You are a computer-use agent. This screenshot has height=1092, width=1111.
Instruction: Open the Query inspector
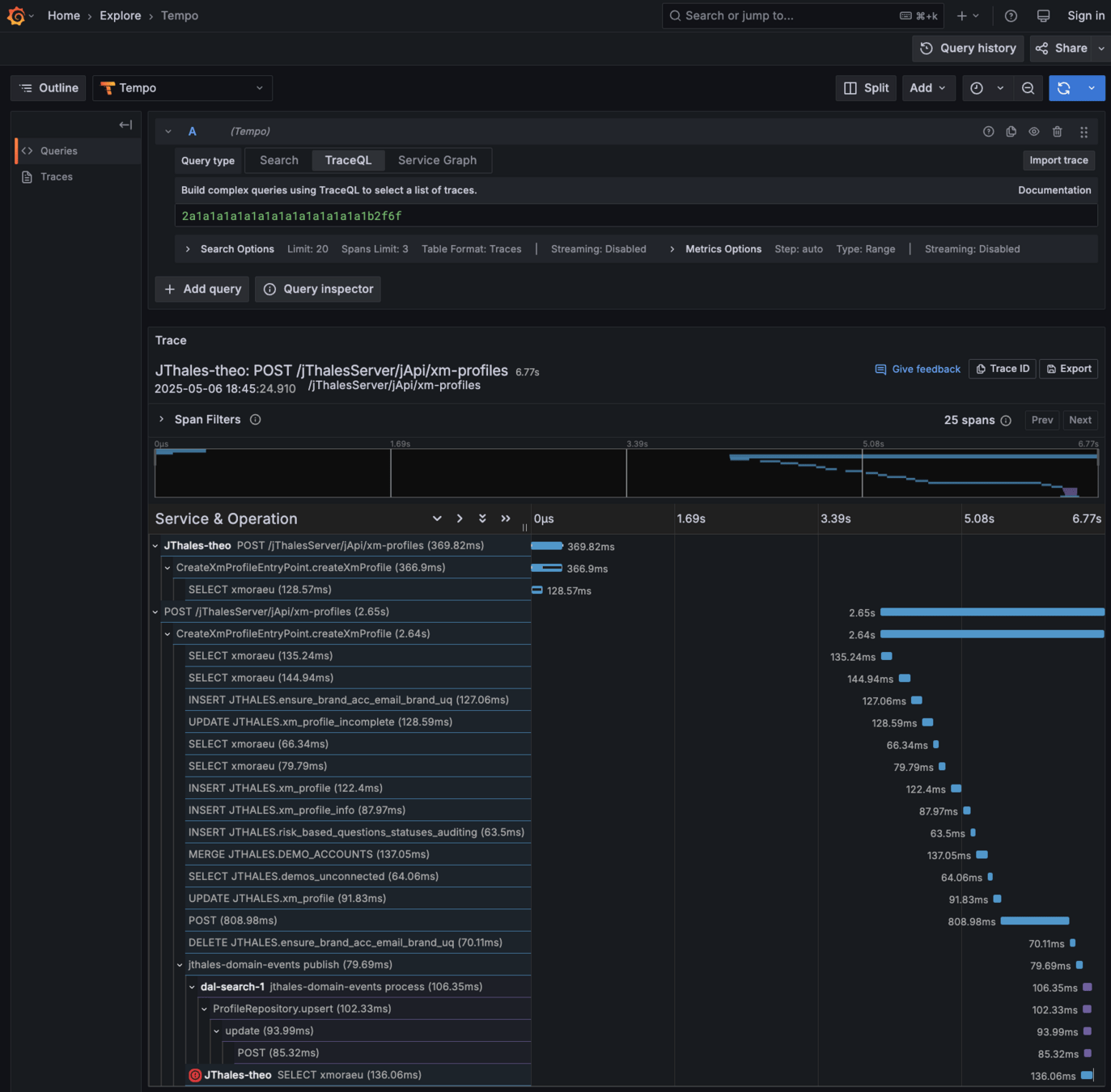(x=318, y=289)
